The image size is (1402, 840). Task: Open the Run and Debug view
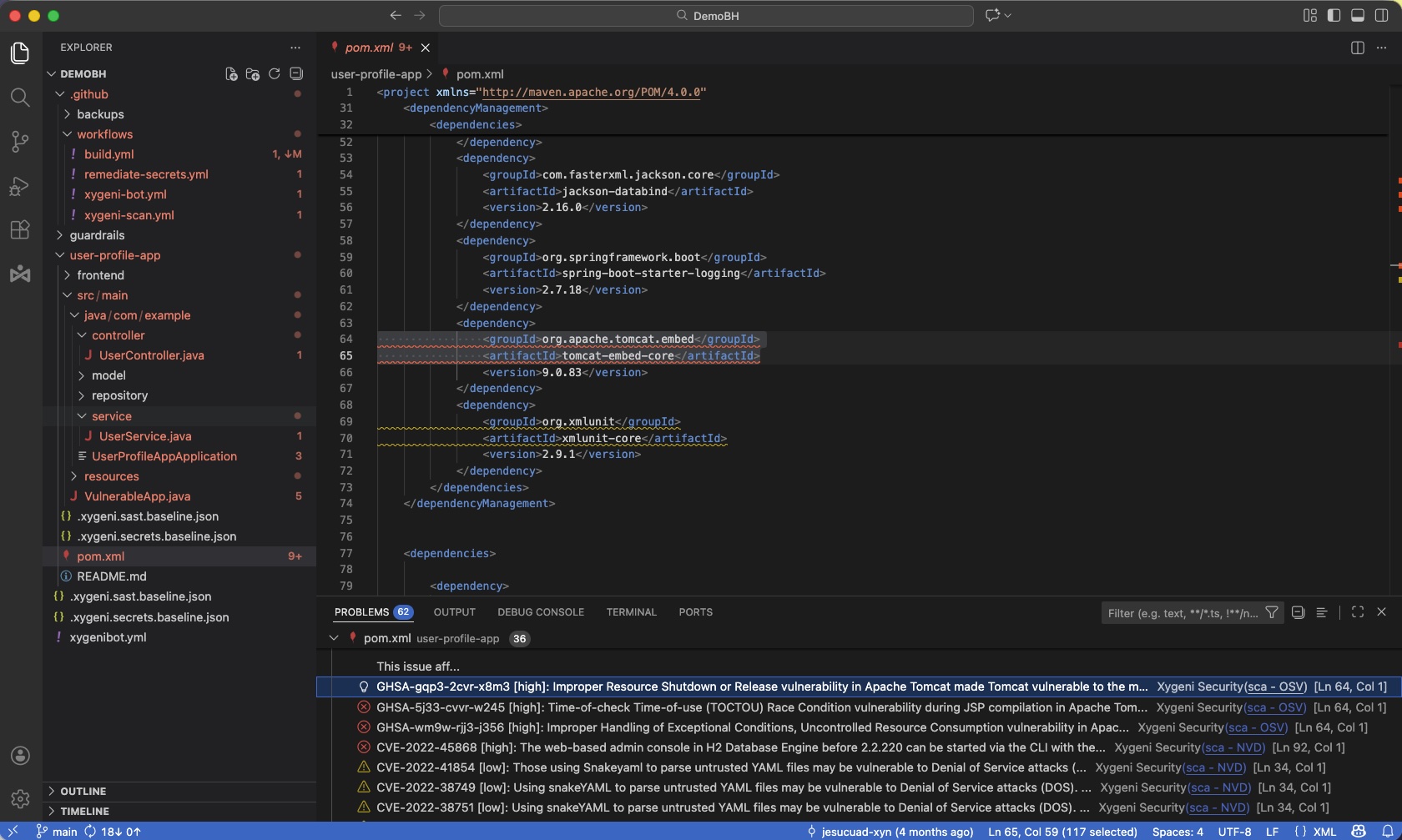pos(20,186)
